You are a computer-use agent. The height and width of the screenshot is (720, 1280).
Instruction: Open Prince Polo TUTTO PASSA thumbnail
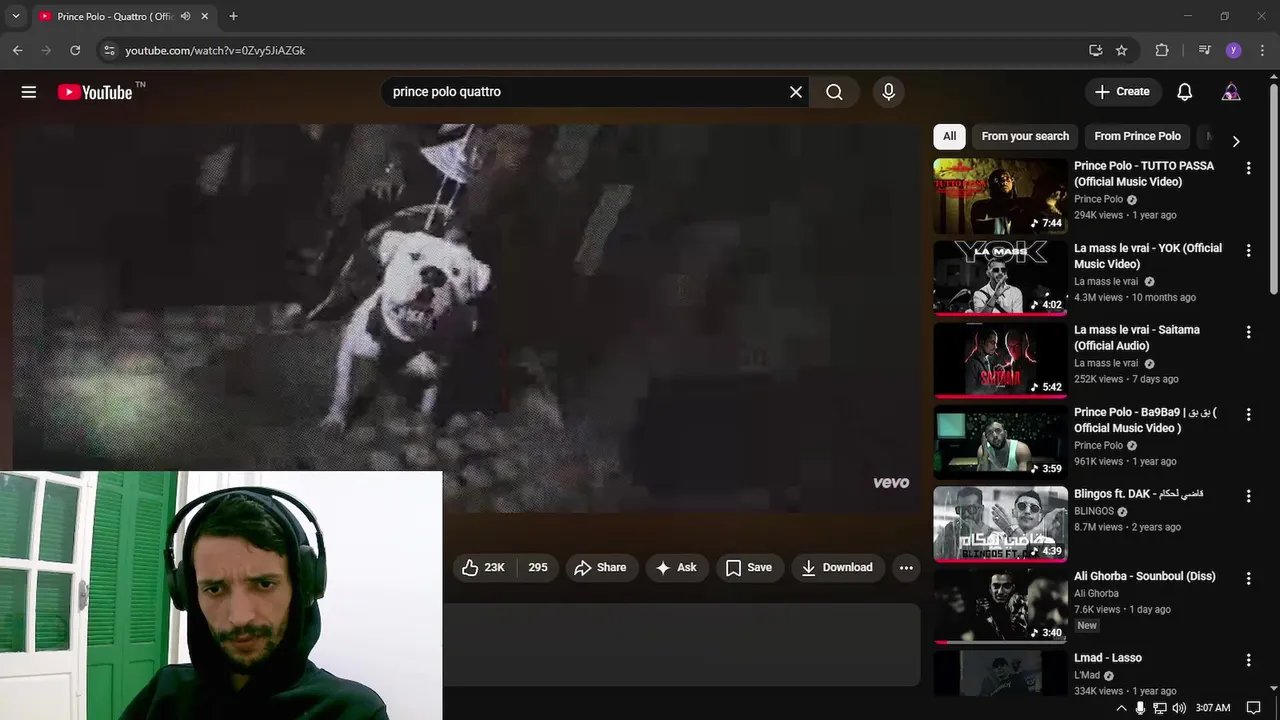pyautogui.click(x=1000, y=196)
